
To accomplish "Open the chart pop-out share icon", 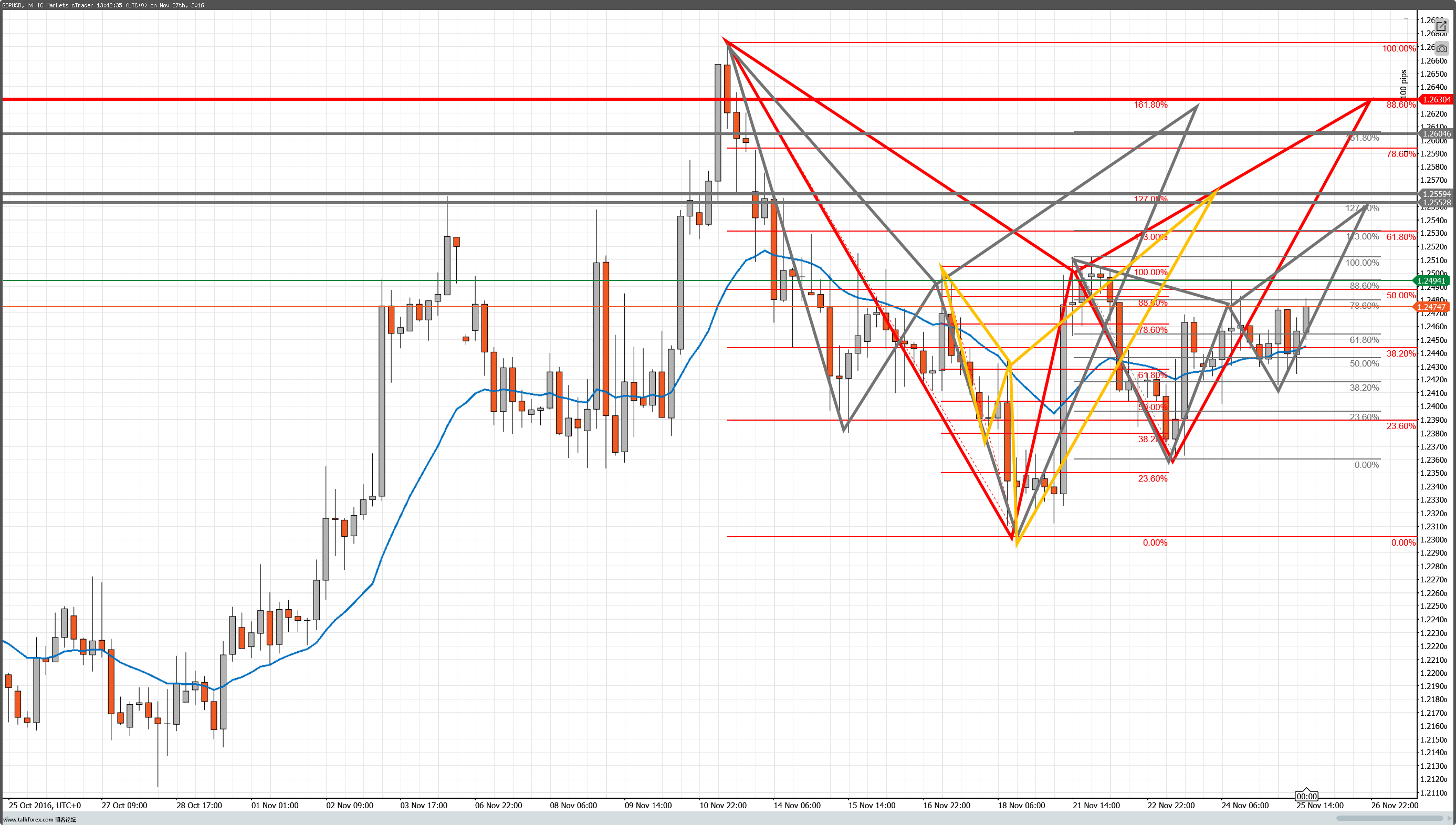I will pos(1441,26).
